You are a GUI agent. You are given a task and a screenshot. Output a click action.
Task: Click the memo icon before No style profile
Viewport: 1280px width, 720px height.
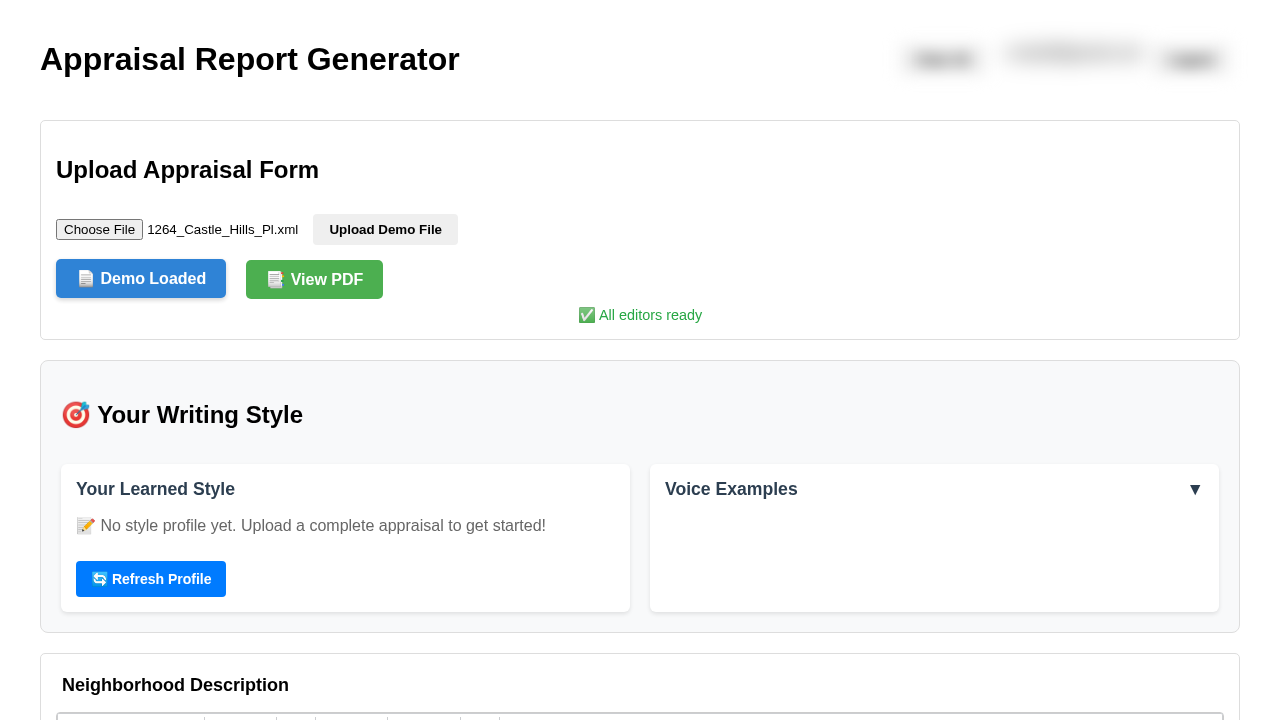(x=86, y=526)
